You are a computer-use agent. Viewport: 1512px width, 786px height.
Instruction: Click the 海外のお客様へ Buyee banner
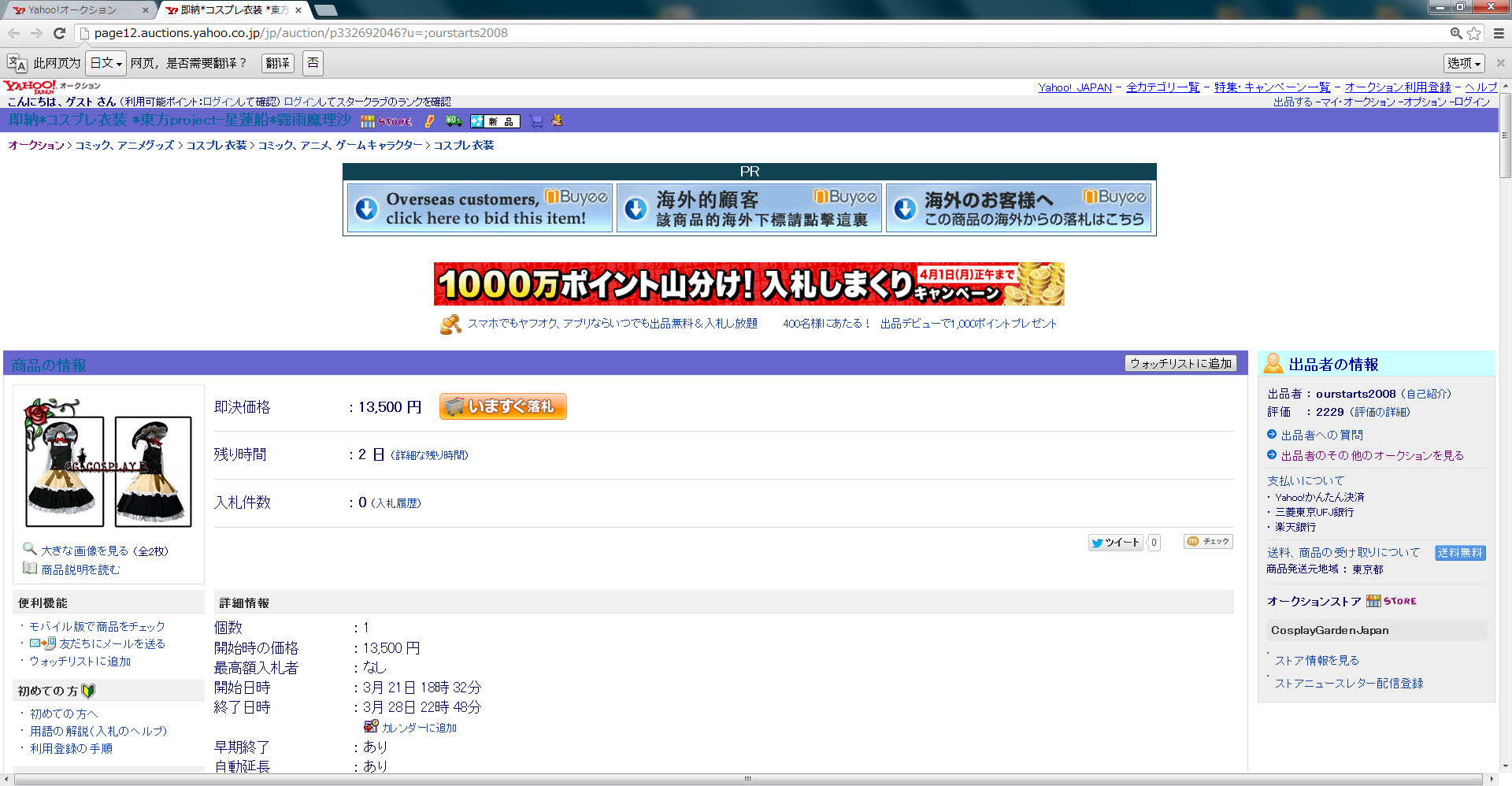1018,208
